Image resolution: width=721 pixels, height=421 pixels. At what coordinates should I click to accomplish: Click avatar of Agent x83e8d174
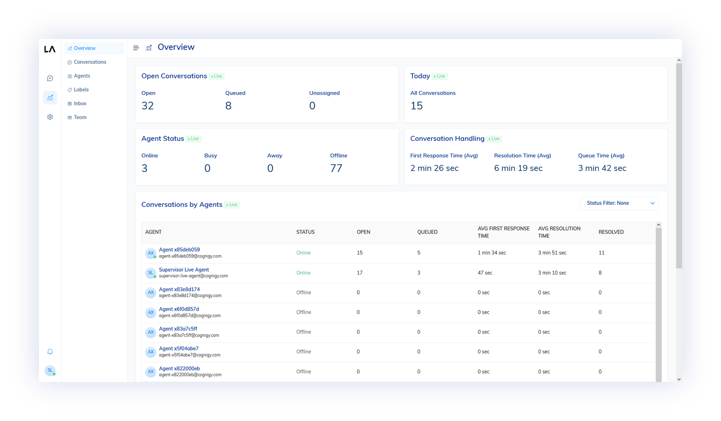[x=150, y=293]
